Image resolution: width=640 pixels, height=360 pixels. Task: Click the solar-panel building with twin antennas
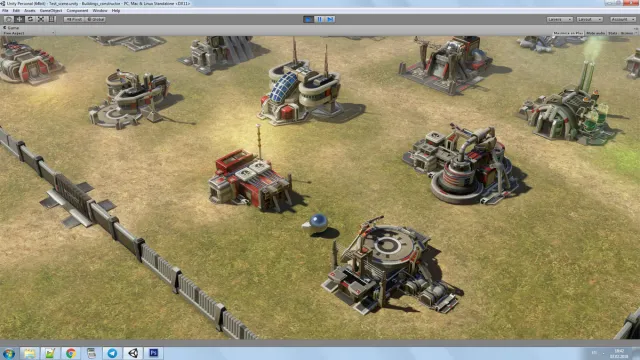tap(300, 89)
